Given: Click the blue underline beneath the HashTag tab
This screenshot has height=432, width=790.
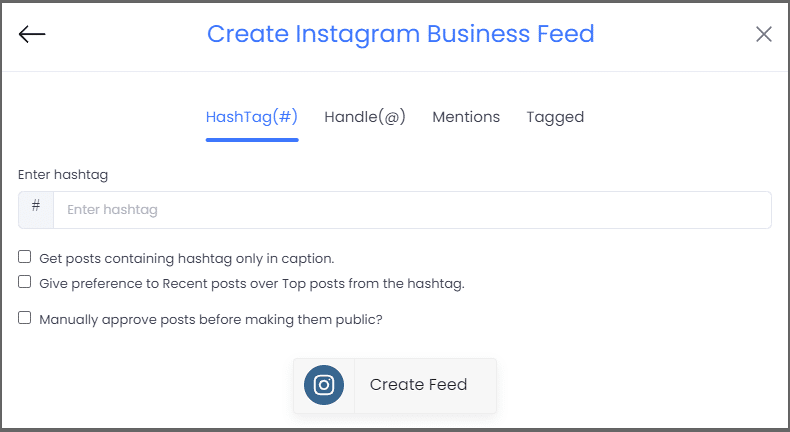Looking at the screenshot, I should tap(252, 140).
